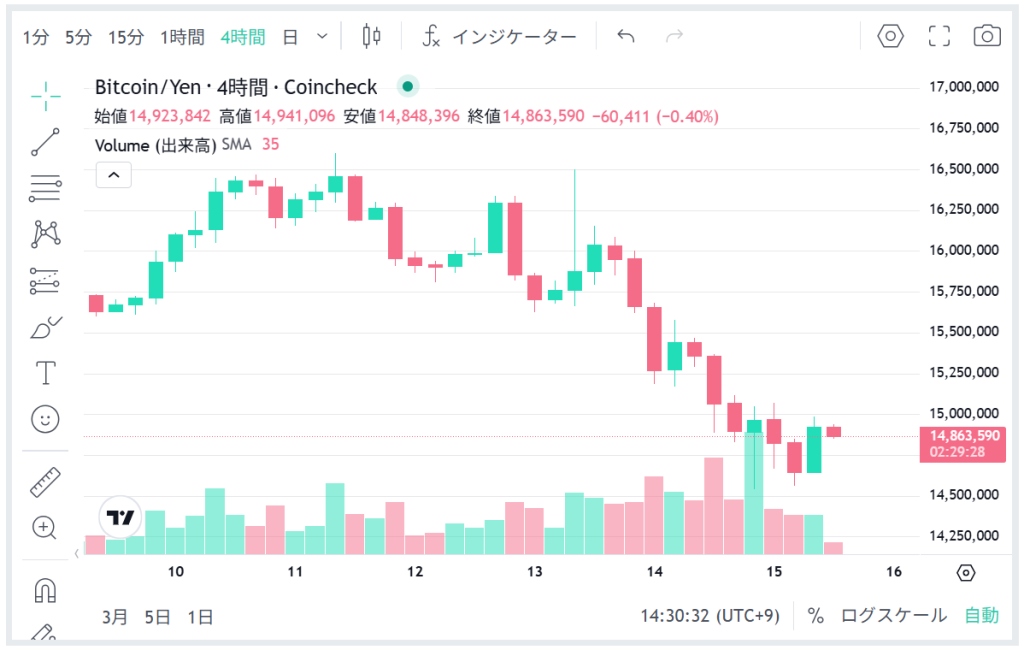Screen dimensions: 1024x650
Task: Toggle percent scale mode
Action: pyautogui.click(x=816, y=616)
